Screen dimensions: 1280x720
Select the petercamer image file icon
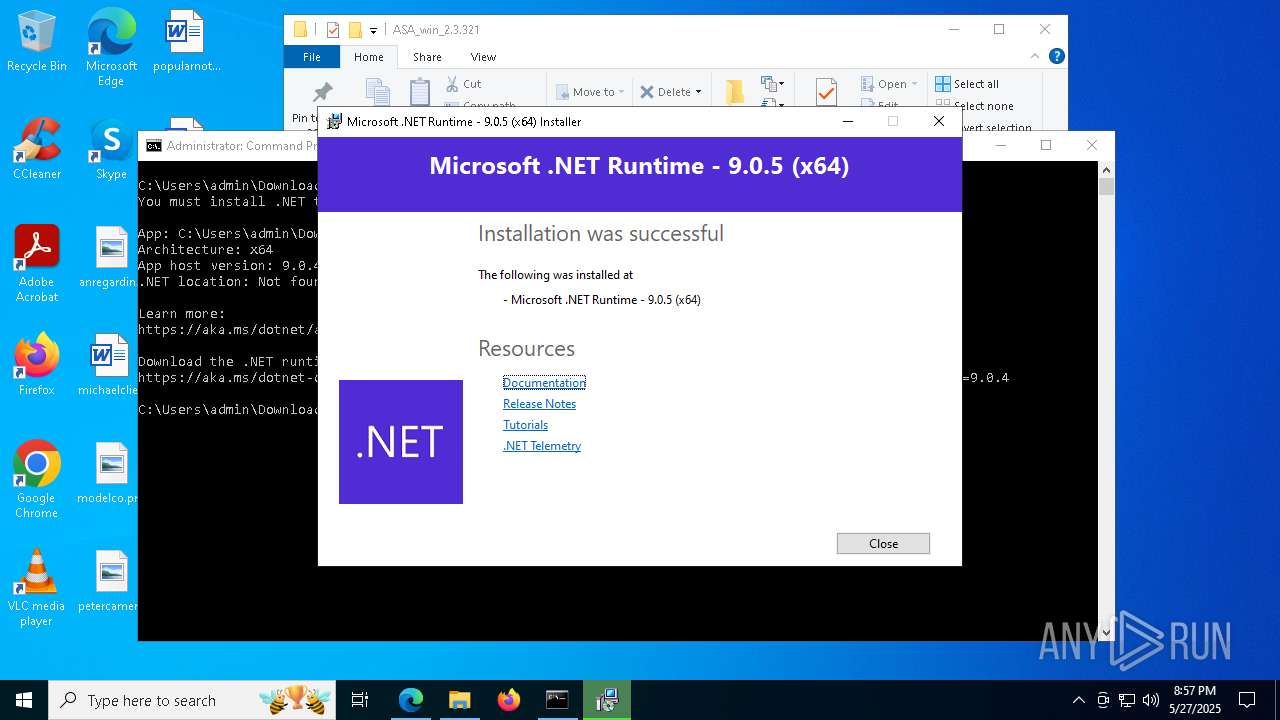[x=108, y=581]
